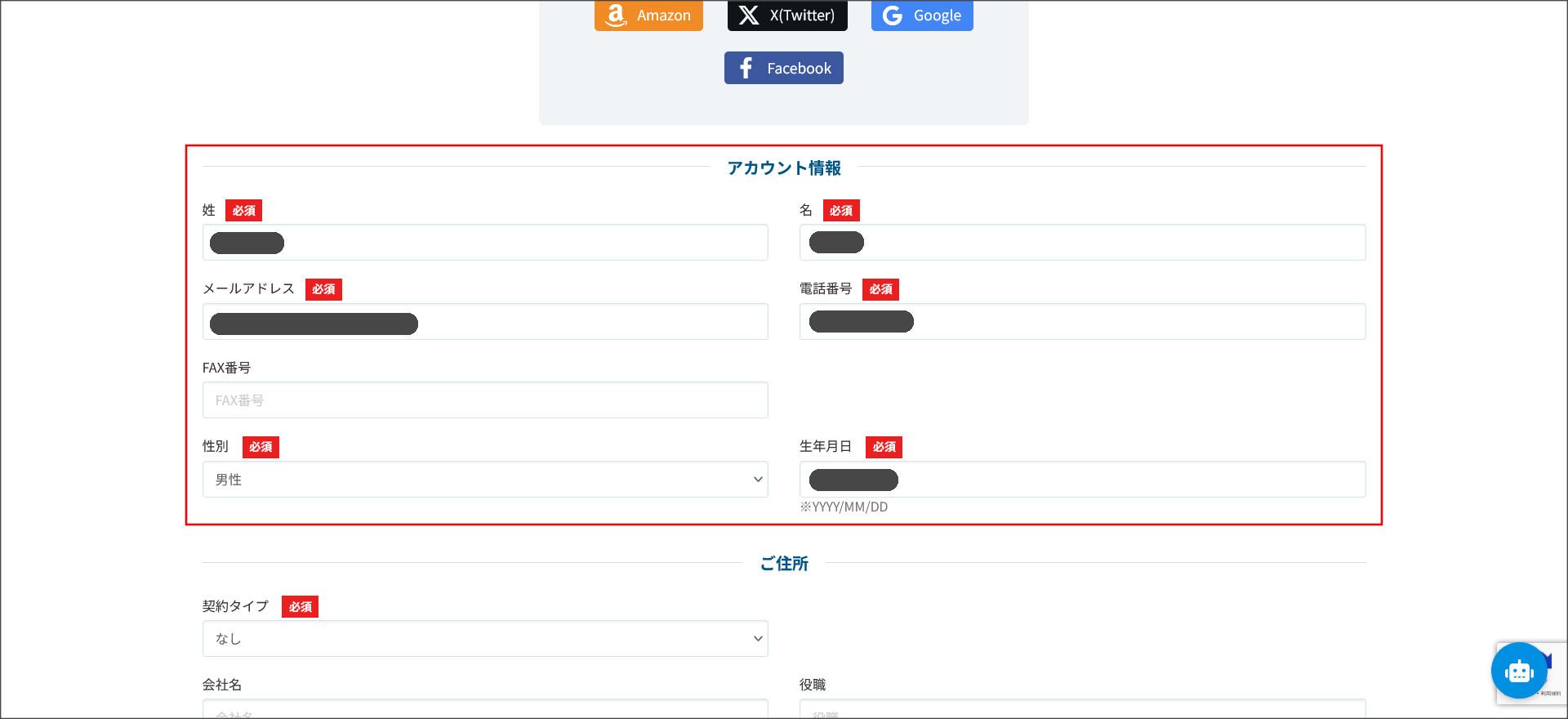This screenshot has width=1568, height=719.
Task: Click the Facebook f logo icon
Action: pyautogui.click(x=746, y=68)
